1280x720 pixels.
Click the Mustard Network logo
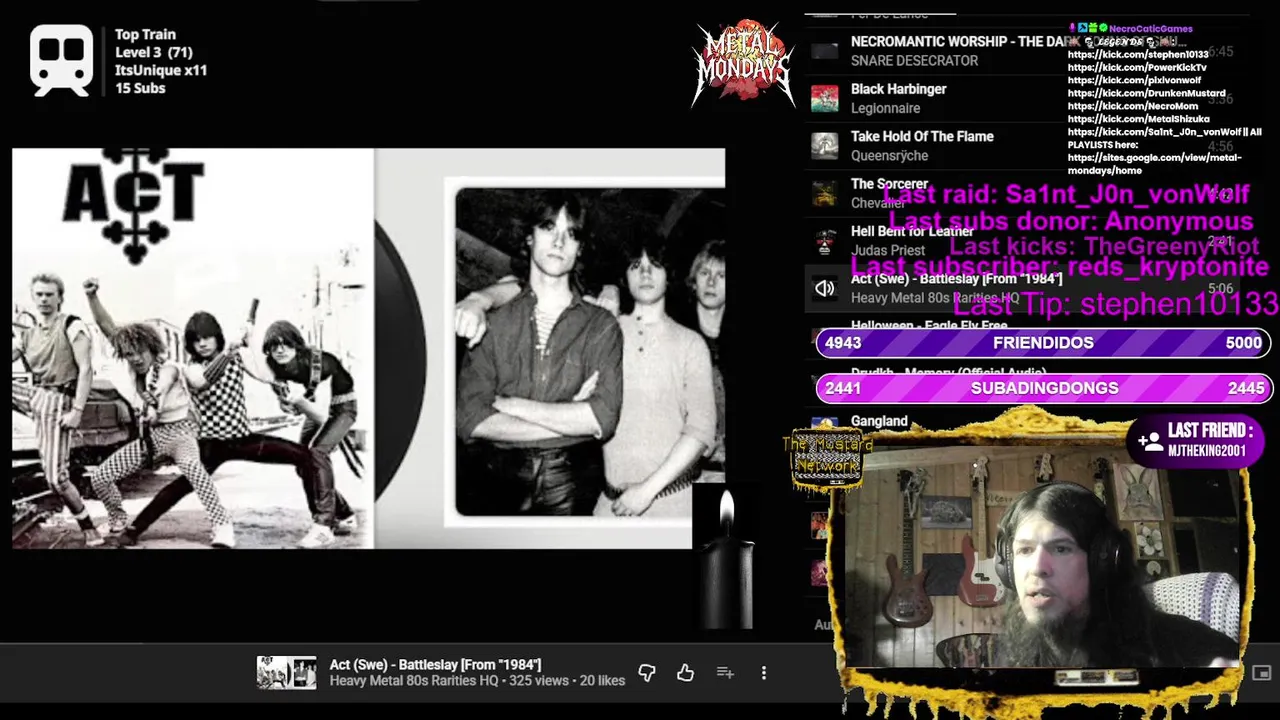(x=826, y=460)
